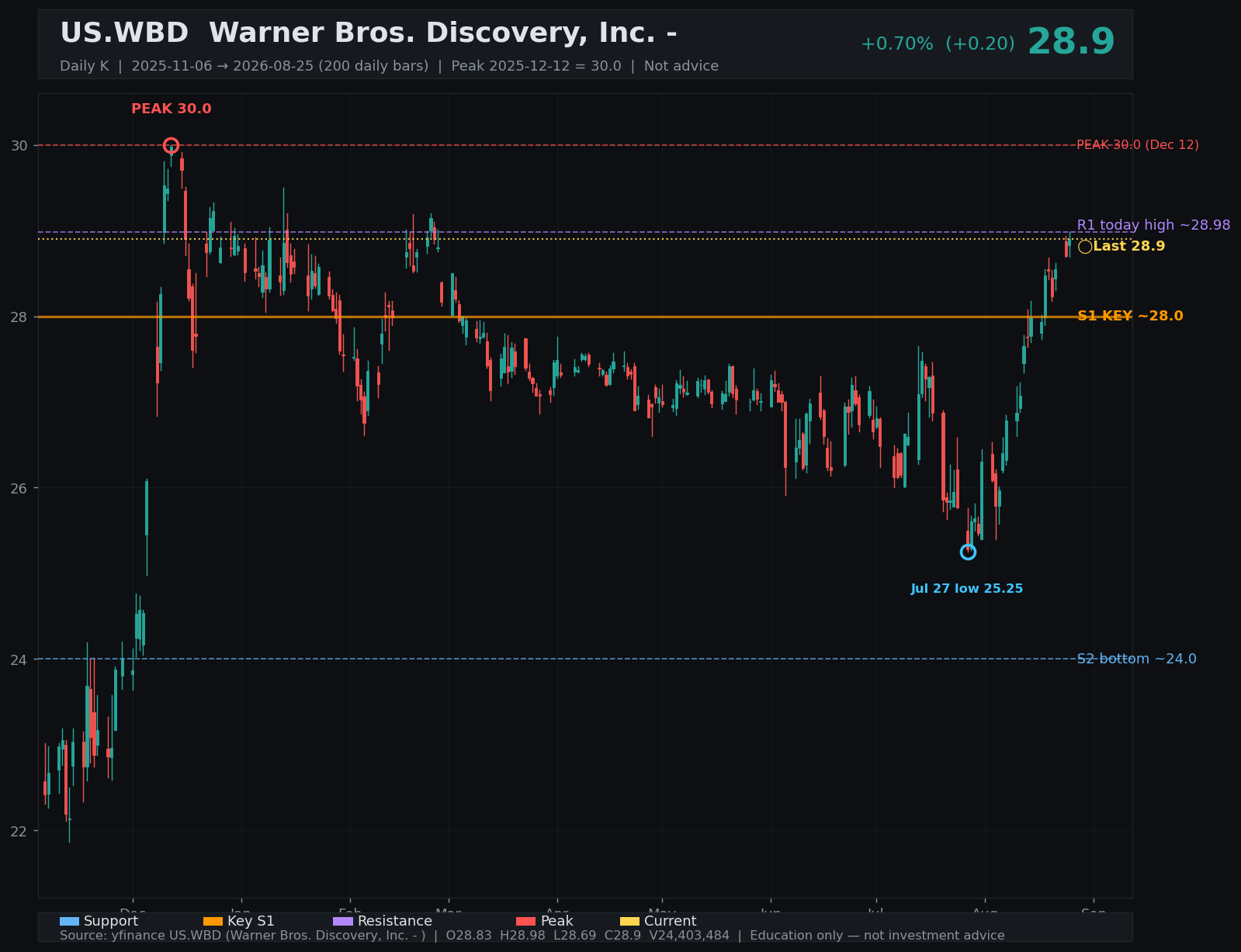Image resolution: width=1241 pixels, height=952 pixels.
Task: Select the blue Support legend swatch
Action: click(69, 921)
